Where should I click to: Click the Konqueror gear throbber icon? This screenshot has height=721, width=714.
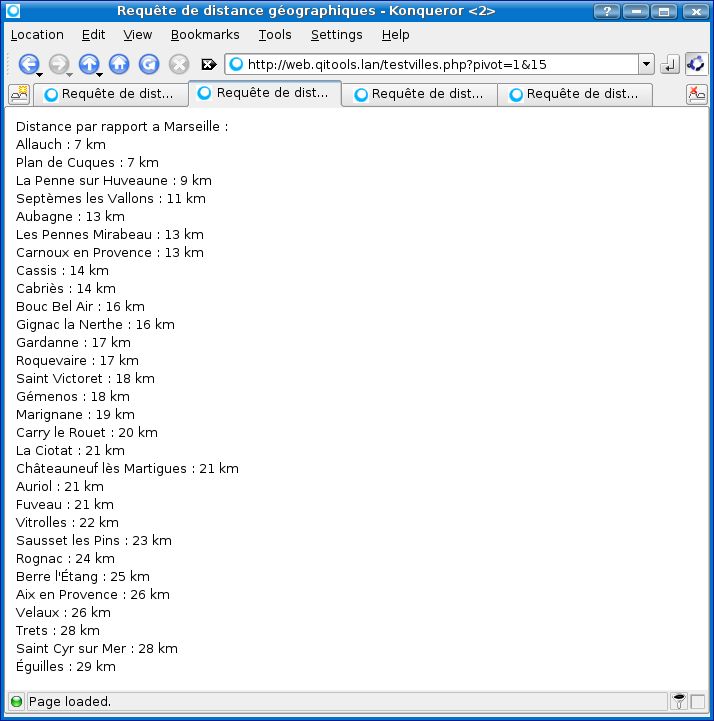(x=696, y=64)
